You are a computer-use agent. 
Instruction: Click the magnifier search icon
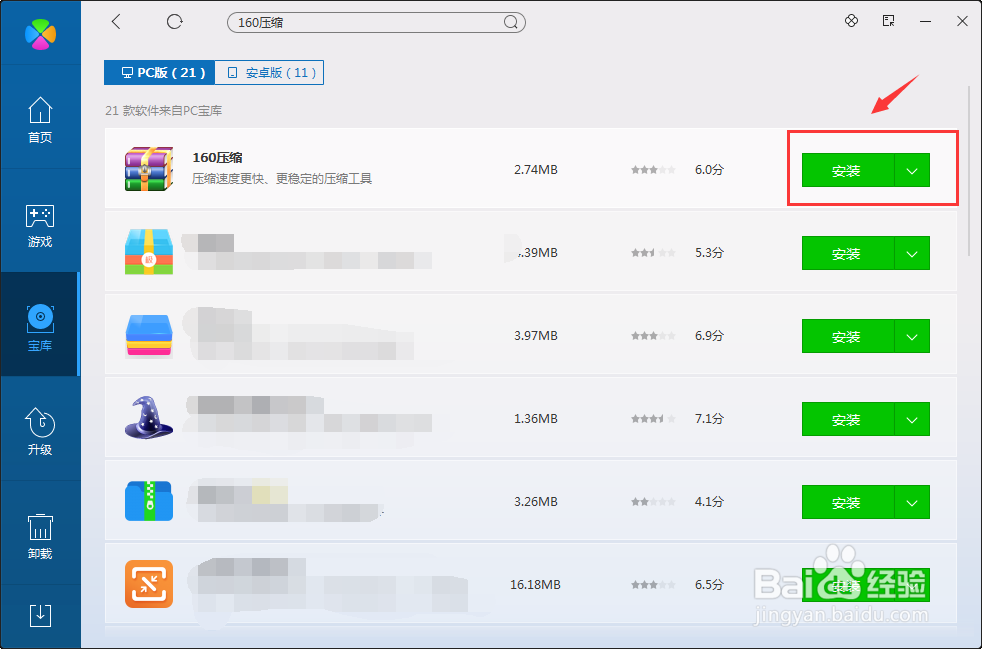coord(511,23)
